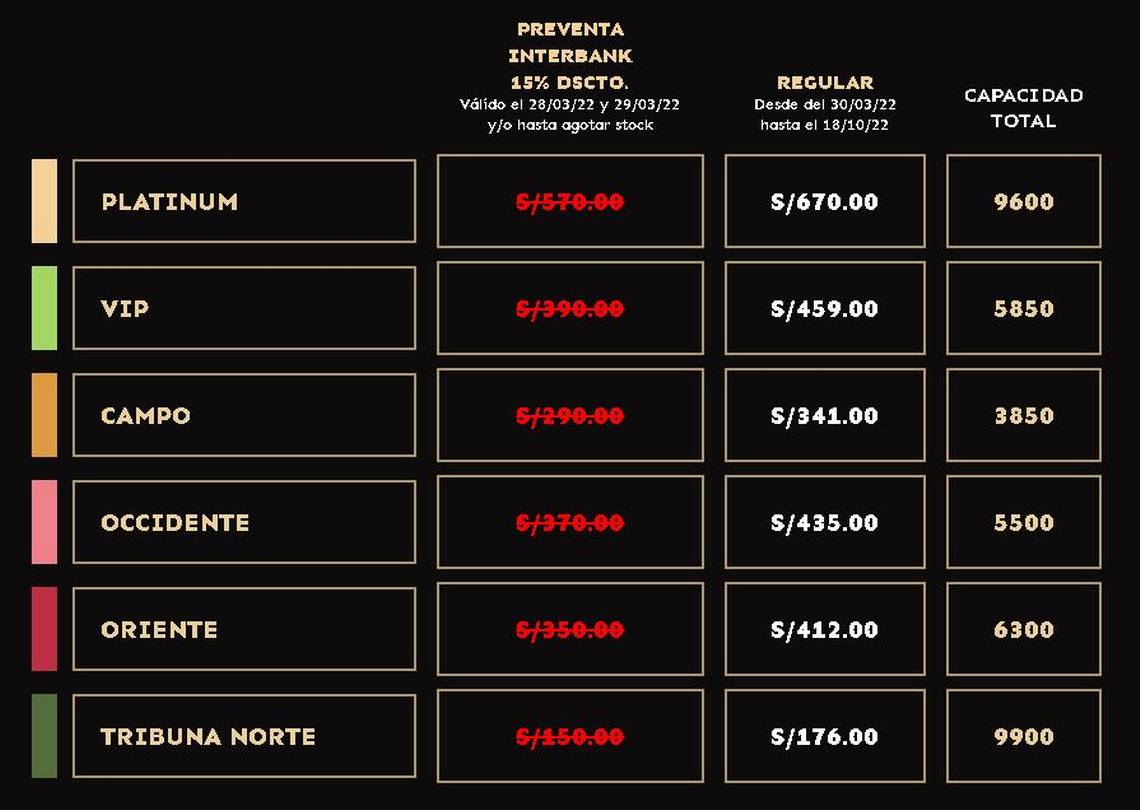Select the VIP zone box

(244, 308)
